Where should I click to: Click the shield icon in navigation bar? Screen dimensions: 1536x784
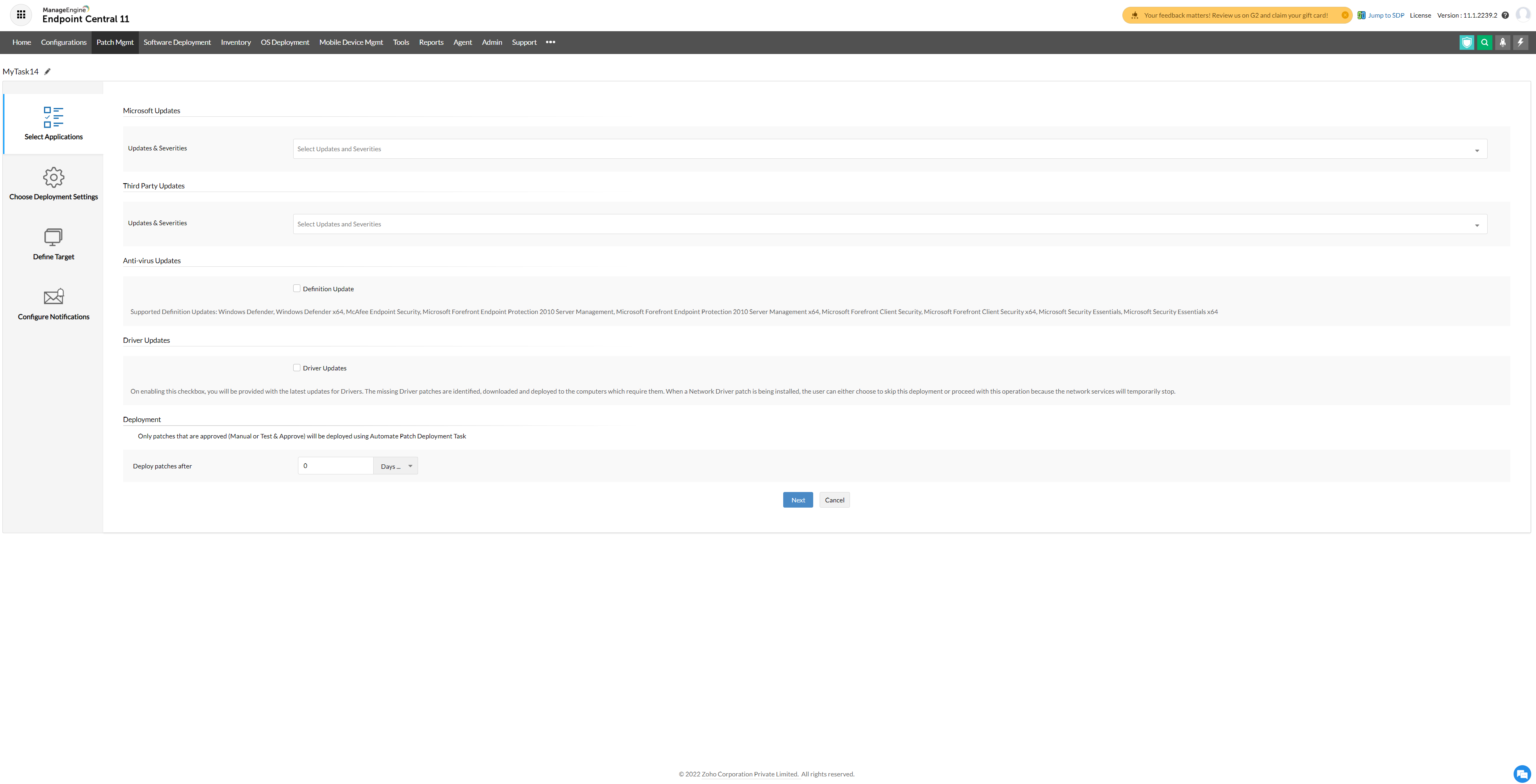pos(1466,42)
